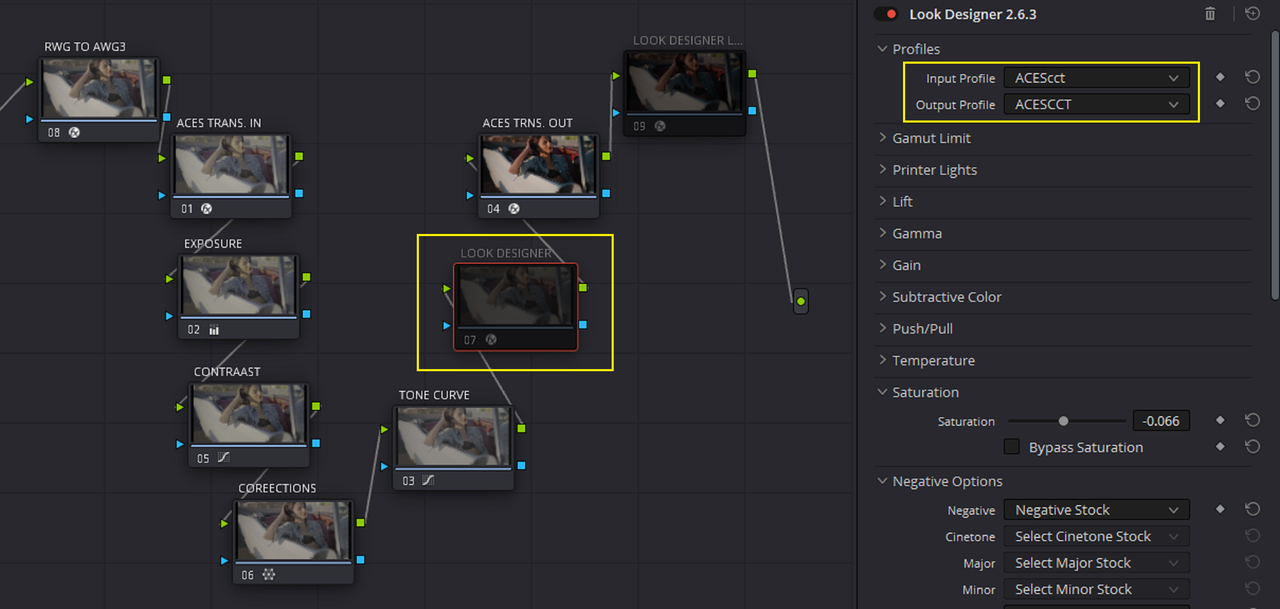Select the ACES TRNS. OUT node thumbnail
Screen dimensions: 1280x609
[538, 165]
